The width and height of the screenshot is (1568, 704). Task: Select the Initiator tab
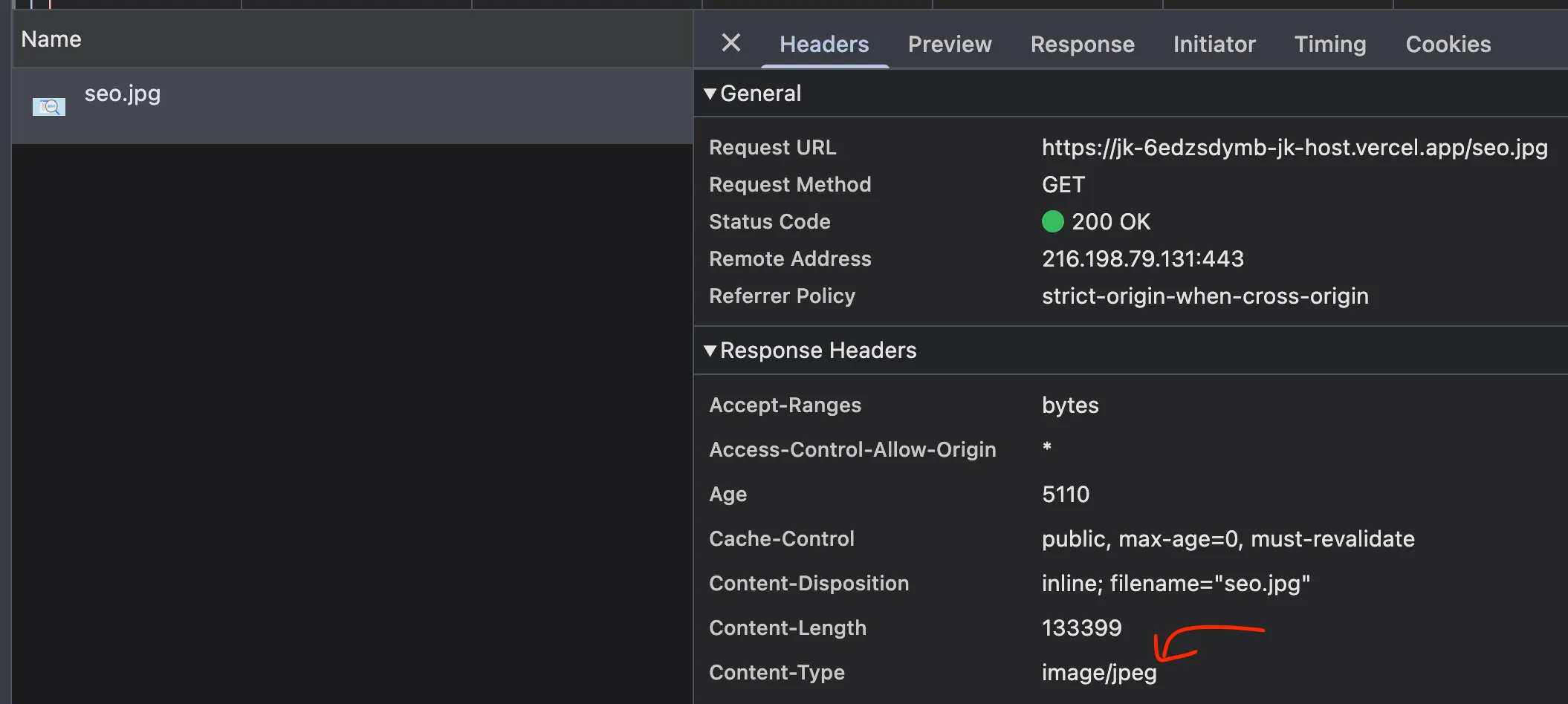pyautogui.click(x=1214, y=45)
